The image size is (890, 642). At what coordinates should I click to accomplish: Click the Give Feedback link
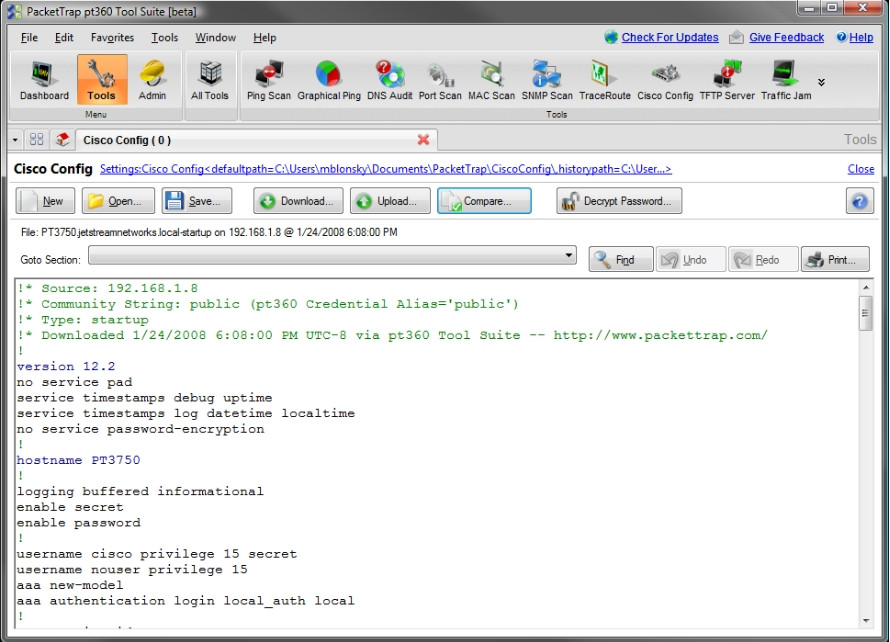coord(786,37)
